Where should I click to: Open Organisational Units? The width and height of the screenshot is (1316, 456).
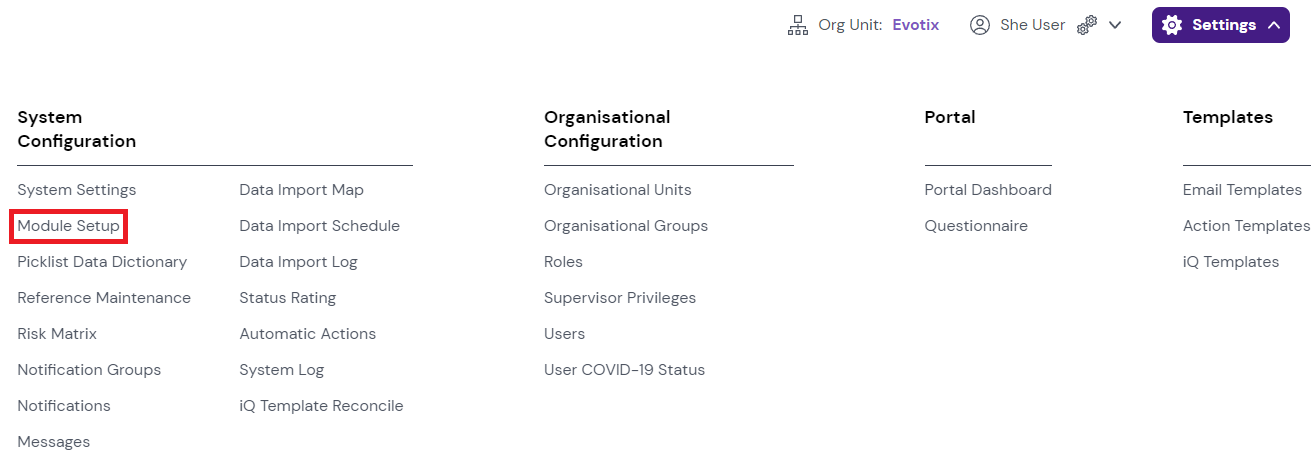click(x=617, y=190)
